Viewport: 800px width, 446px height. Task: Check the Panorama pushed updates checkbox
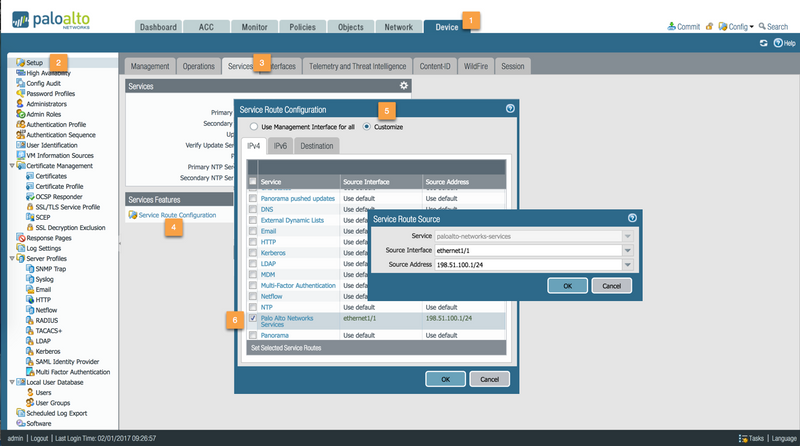[253, 199]
